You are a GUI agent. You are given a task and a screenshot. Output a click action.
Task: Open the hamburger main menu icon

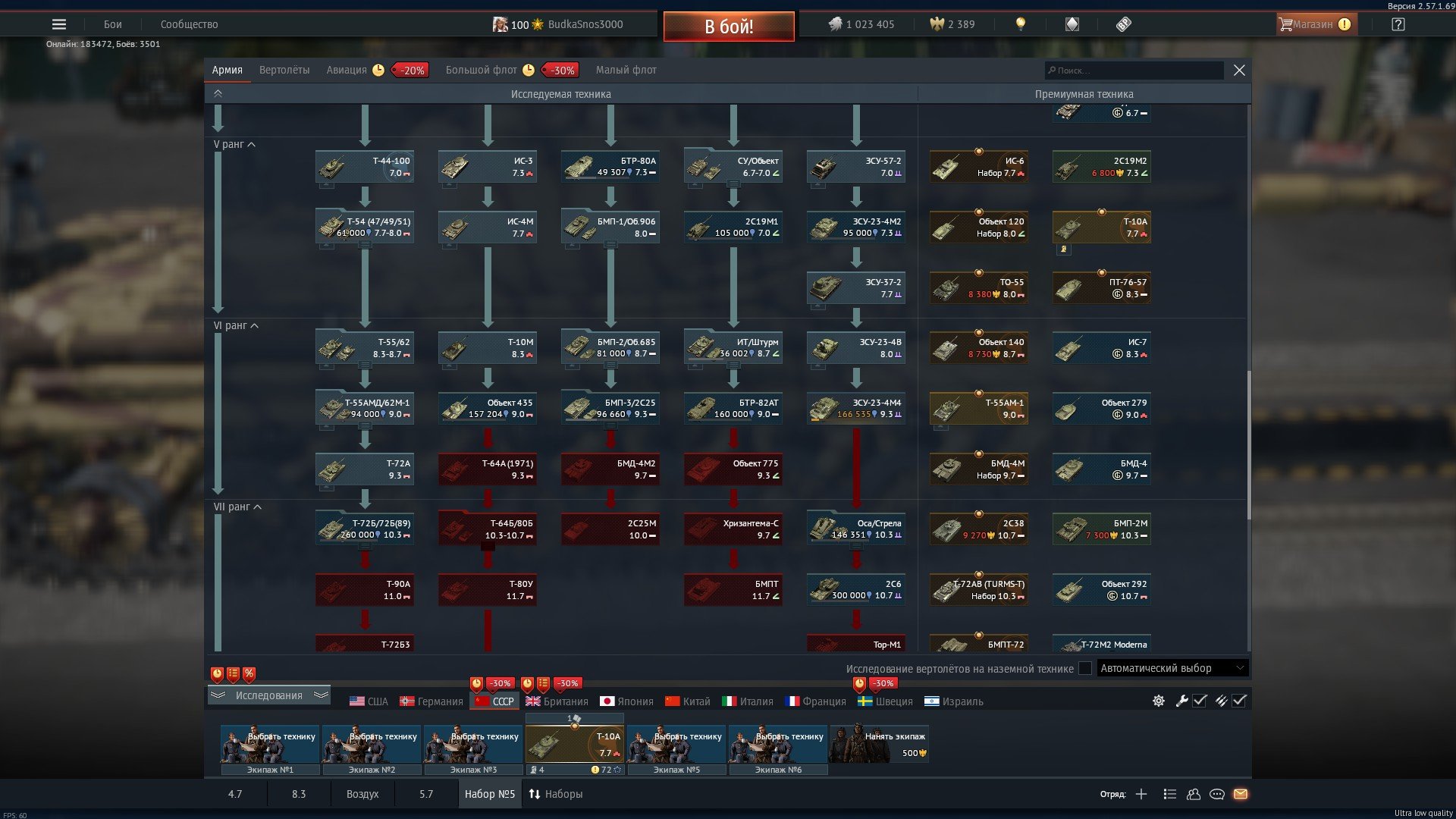tap(59, 24)
